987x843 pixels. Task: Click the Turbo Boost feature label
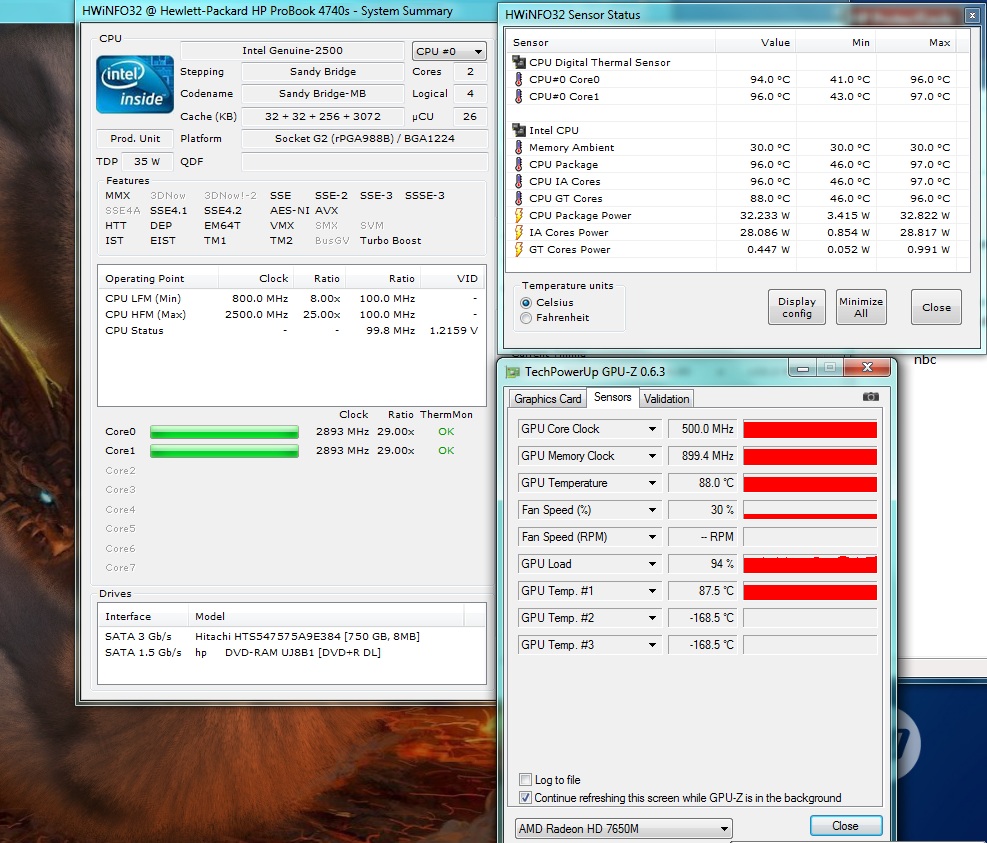click(x=390, y=240)
